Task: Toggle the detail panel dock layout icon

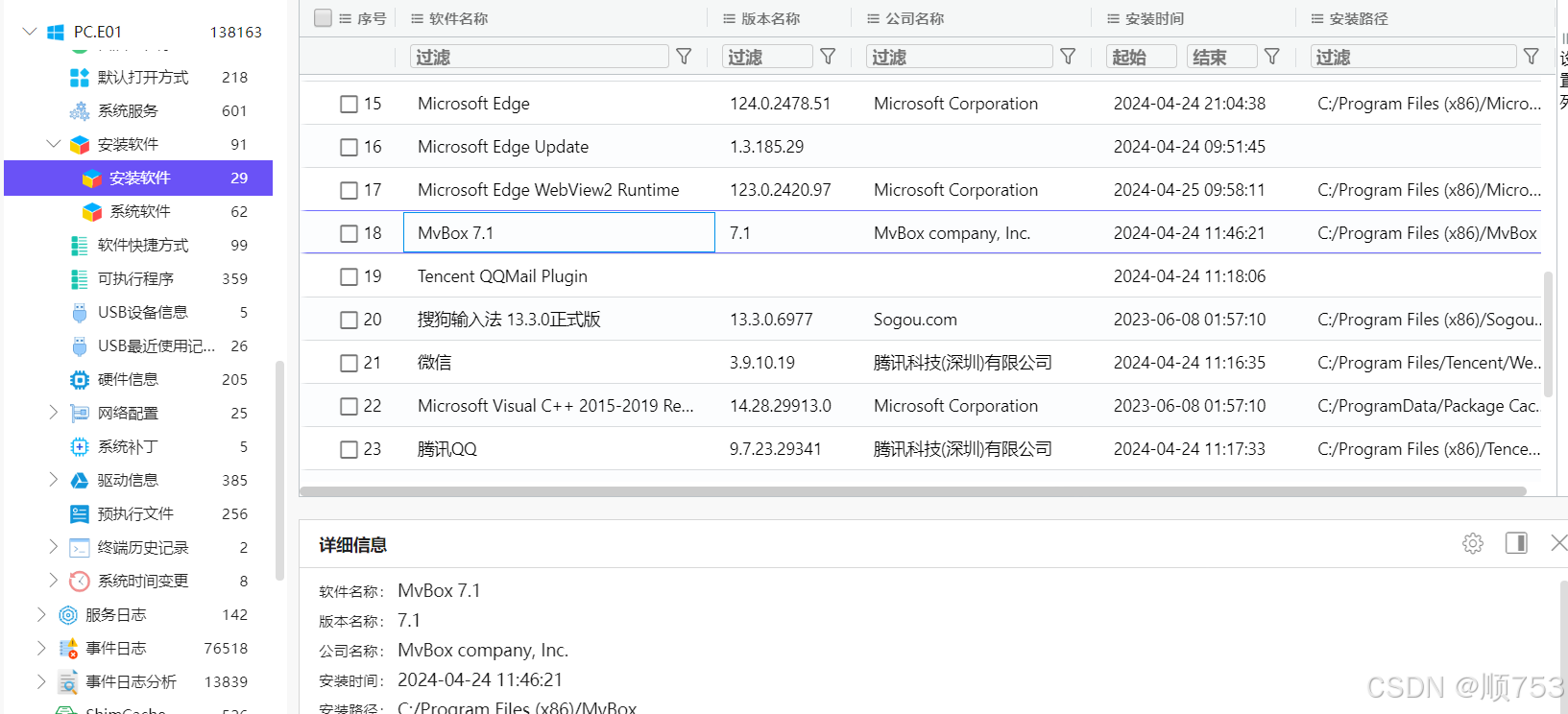Action: (1517, 543)
